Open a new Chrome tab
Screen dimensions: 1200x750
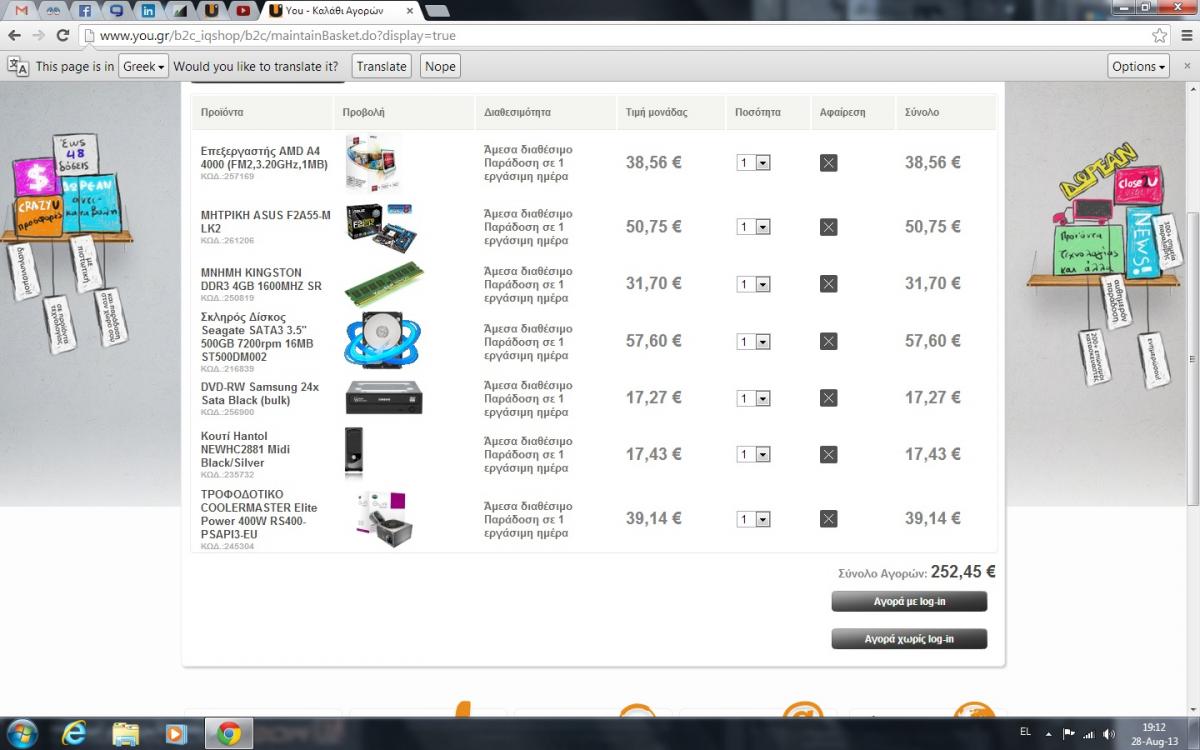[436, 11]
